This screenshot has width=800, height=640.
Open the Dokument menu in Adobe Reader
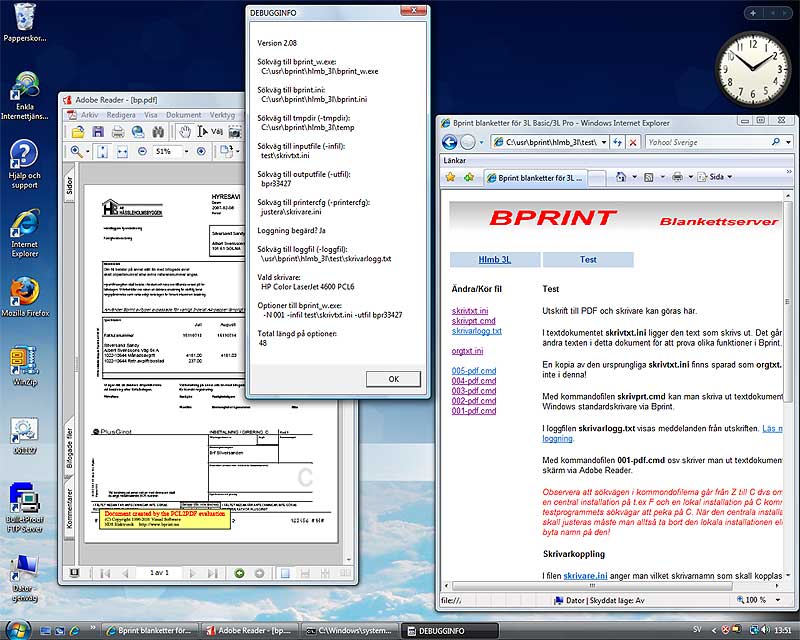click(184, 115)
